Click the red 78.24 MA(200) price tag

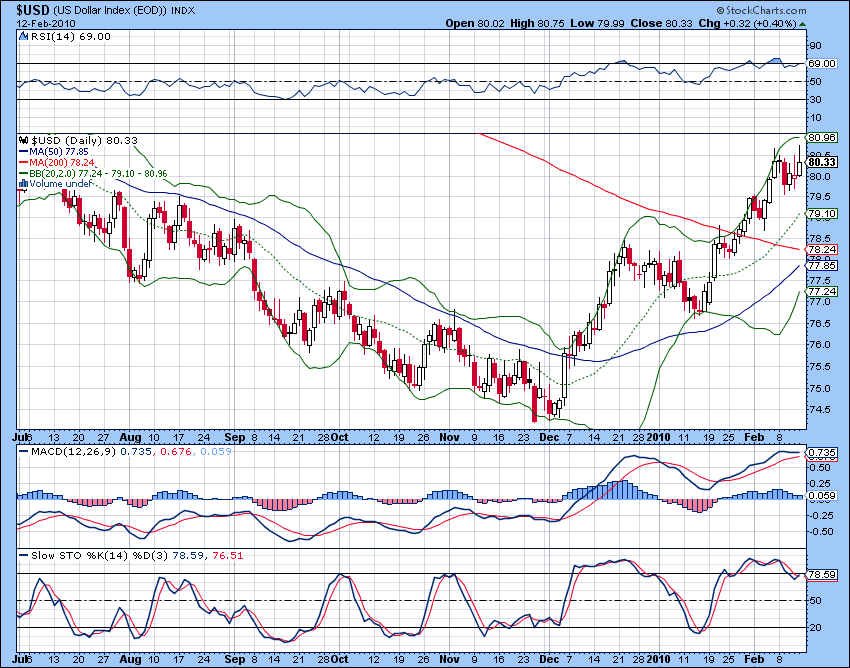(822, 249)
